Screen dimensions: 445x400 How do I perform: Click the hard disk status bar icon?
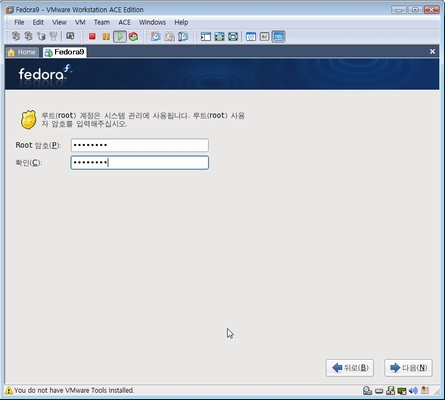(379, 391)
